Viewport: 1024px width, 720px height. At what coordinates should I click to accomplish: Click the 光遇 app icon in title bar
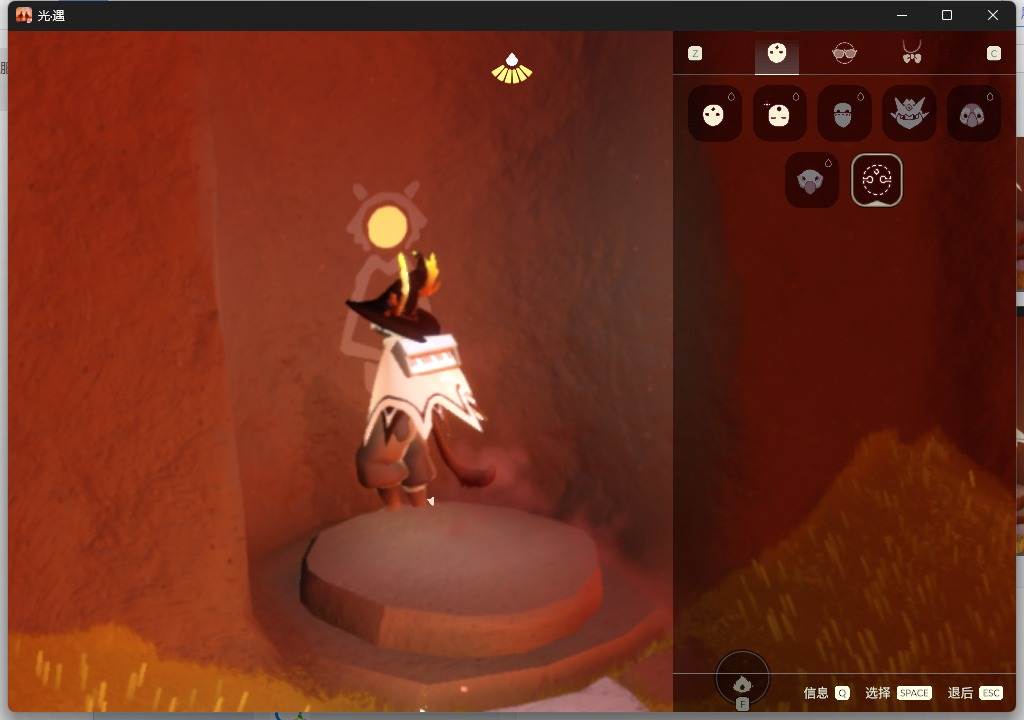click(x=24, y=15)
